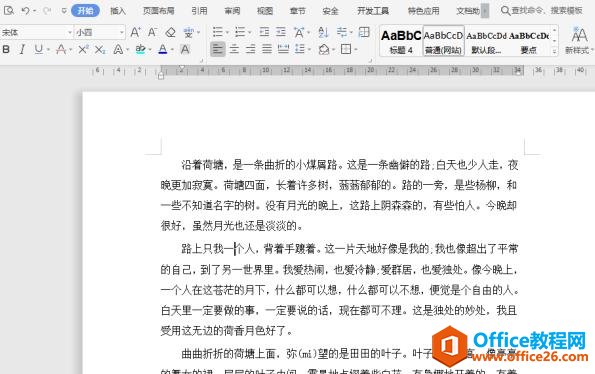
Task: Open the highlight color dropdown arrow
Action: [x=150, y=49]
